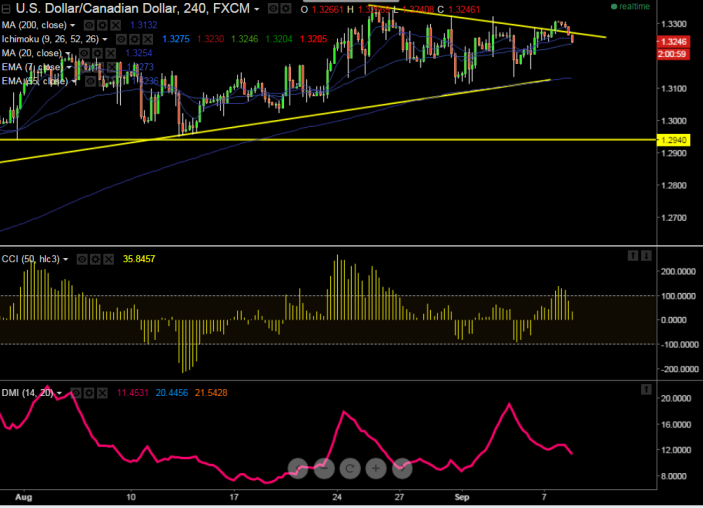Remove the MA (20, close) indicator
This screenshot has height=508, width=703.
click(x=110, y=53)
